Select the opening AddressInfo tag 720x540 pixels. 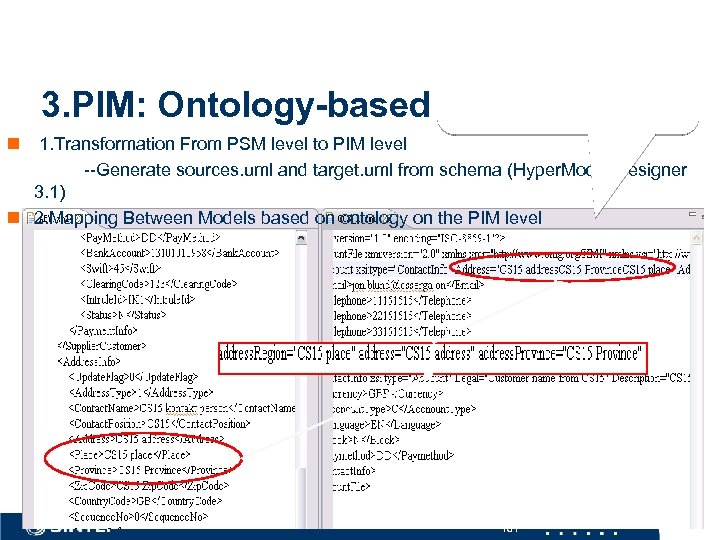[x=89, y=361]
